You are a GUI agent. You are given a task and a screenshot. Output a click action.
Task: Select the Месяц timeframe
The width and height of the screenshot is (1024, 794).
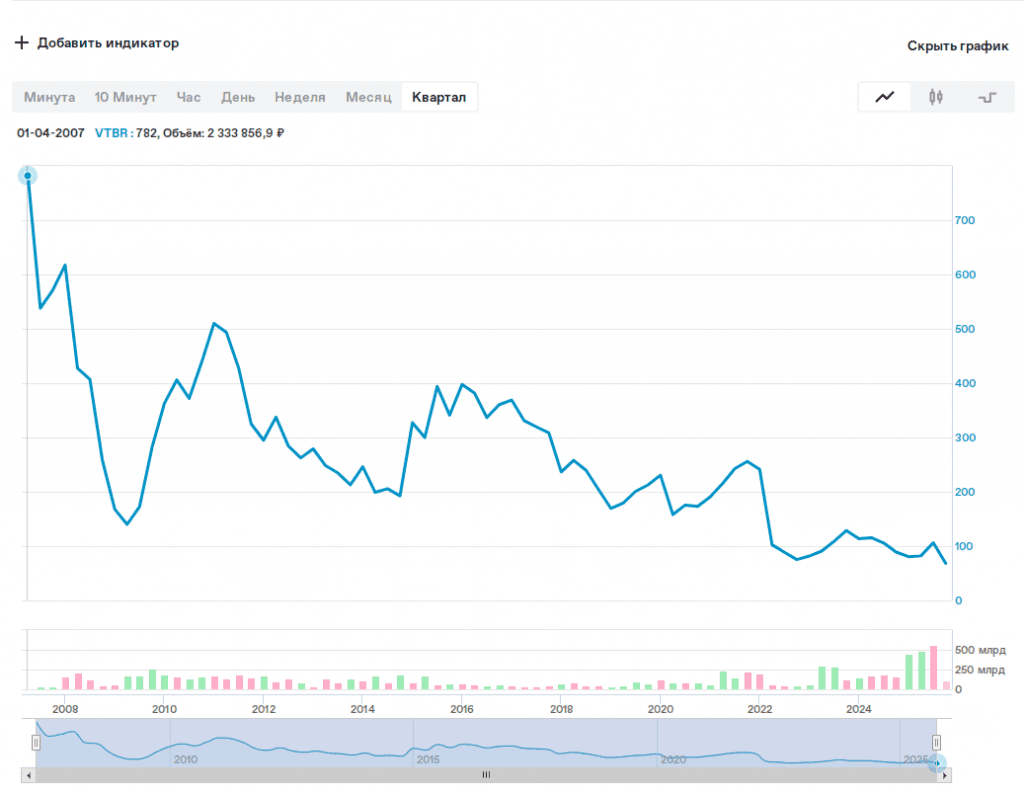coord(367,97)
